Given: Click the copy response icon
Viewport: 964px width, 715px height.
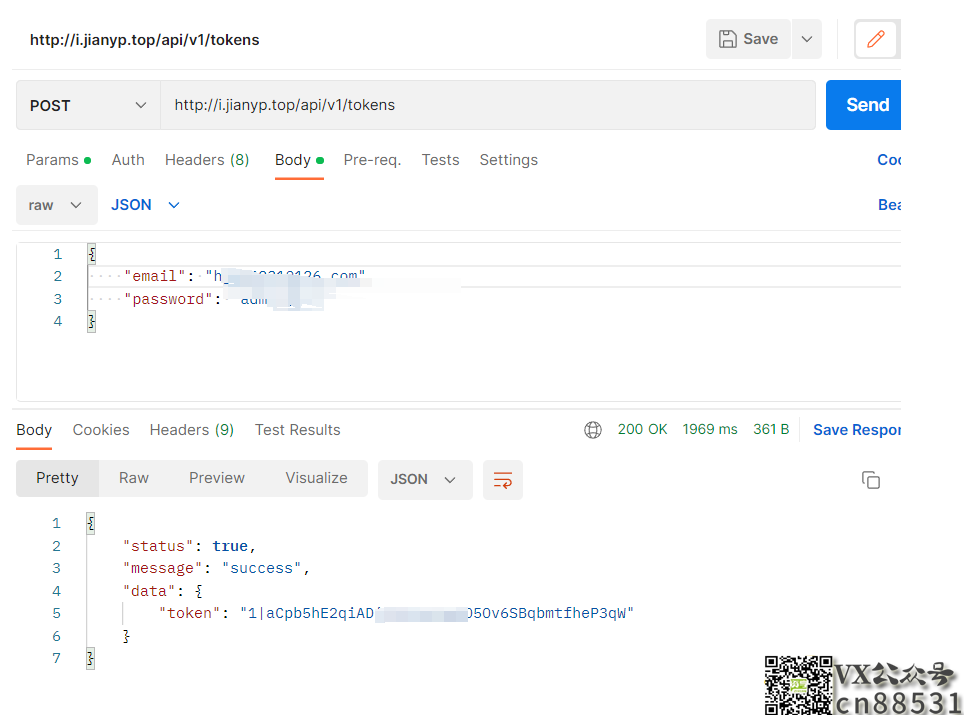Looking at the screenshot, I should (x=871, y=480).
